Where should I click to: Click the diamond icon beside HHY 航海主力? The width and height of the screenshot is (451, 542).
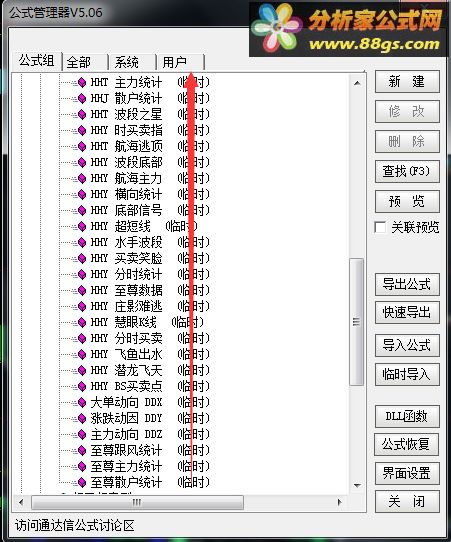(x=82, y=178)
